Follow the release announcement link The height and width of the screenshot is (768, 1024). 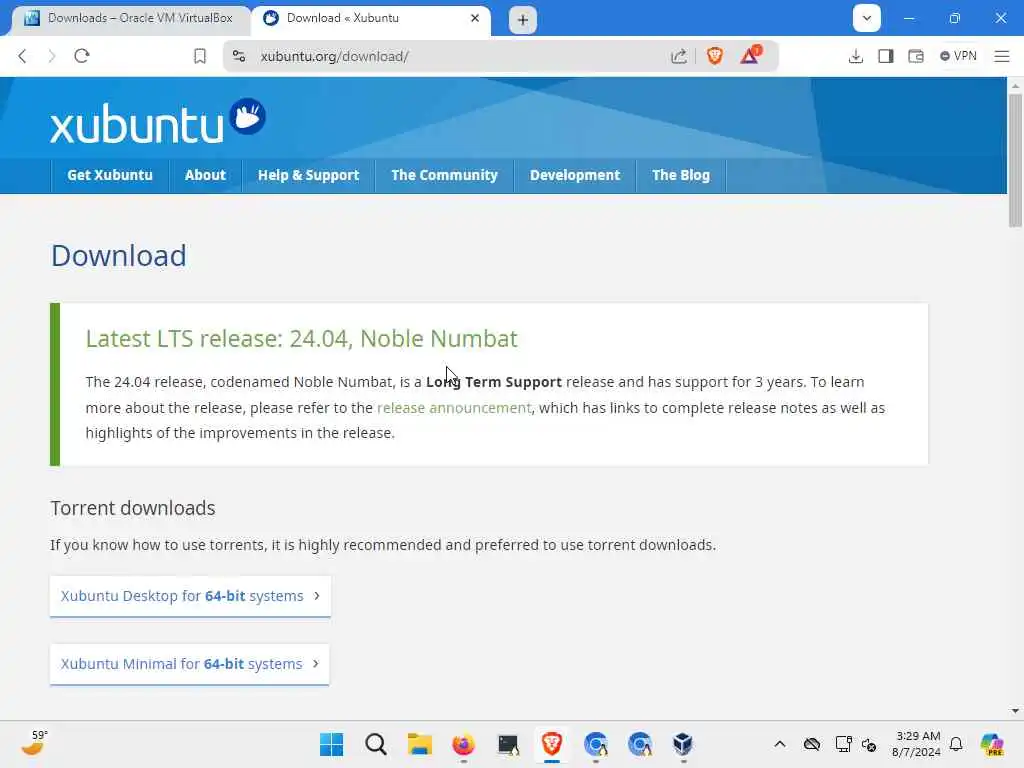click(x=454, y=408)
